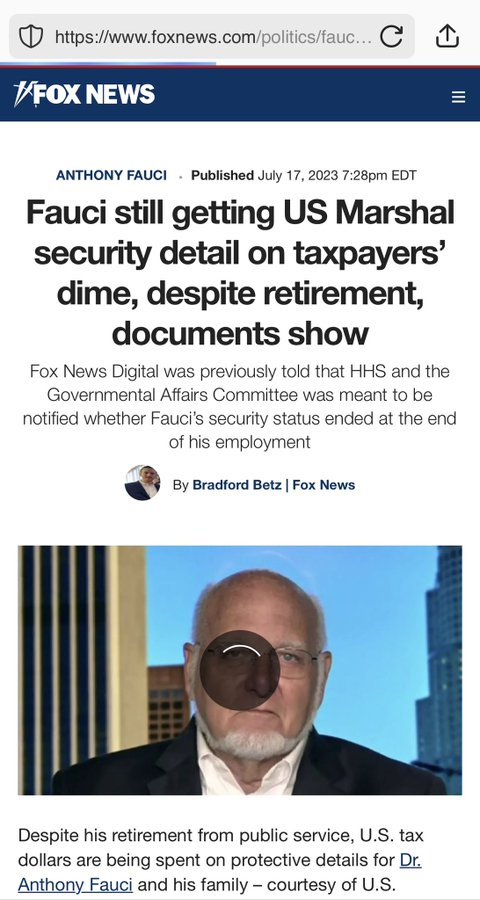Tap the loading spinner on the video
480x900 pixels.
(240, 670)
